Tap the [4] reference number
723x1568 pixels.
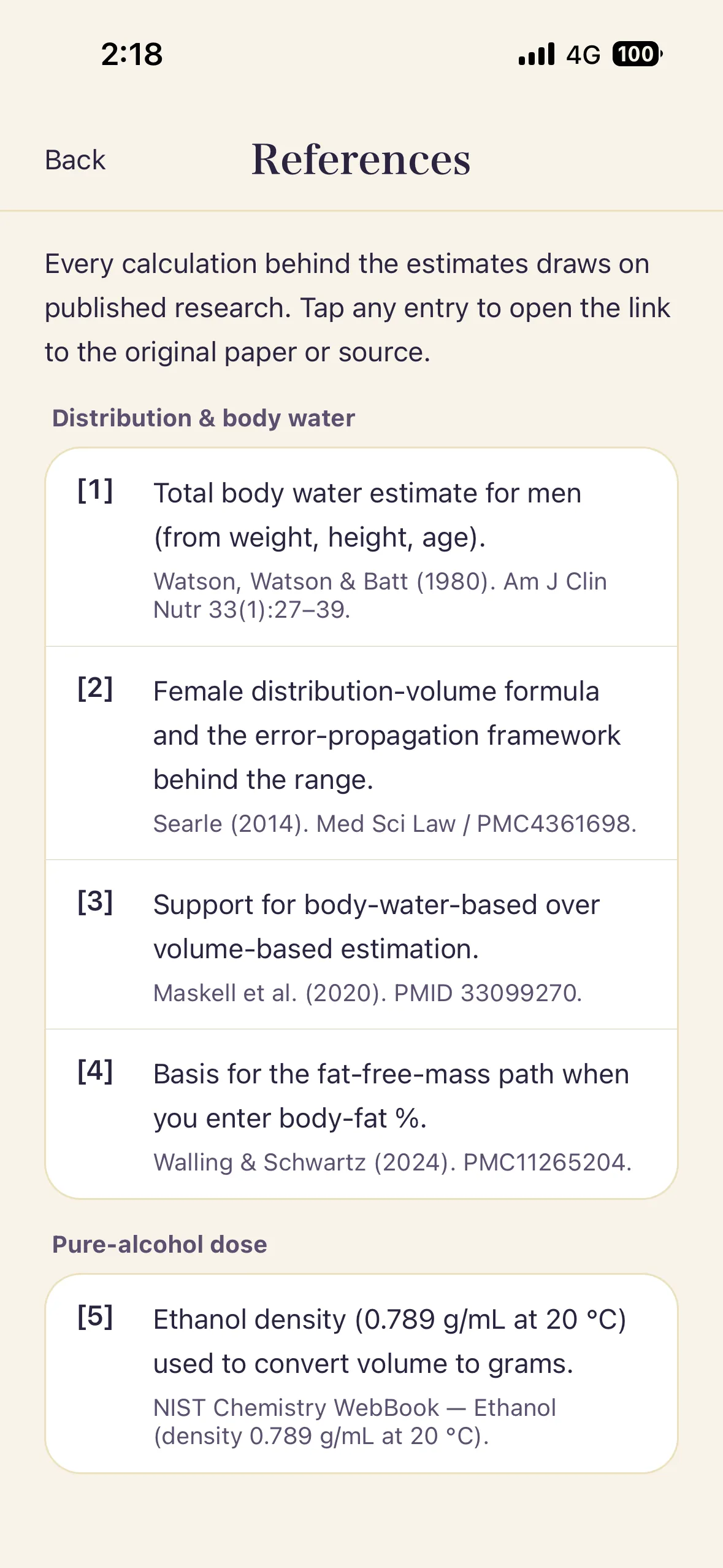click(x=95, y=1071)
